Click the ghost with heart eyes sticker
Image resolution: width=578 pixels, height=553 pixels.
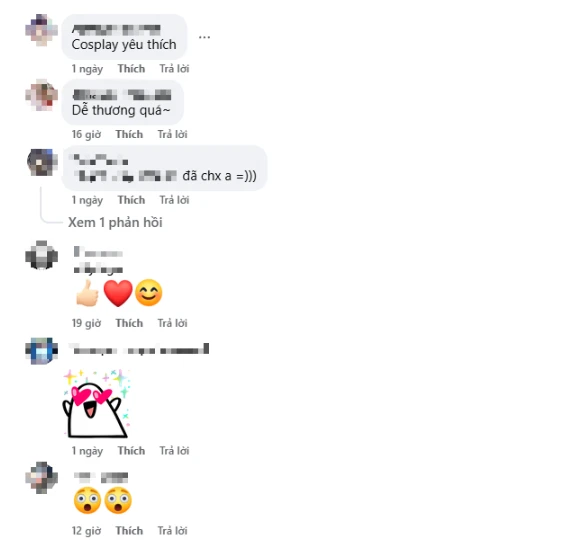(x=97, y=404)
